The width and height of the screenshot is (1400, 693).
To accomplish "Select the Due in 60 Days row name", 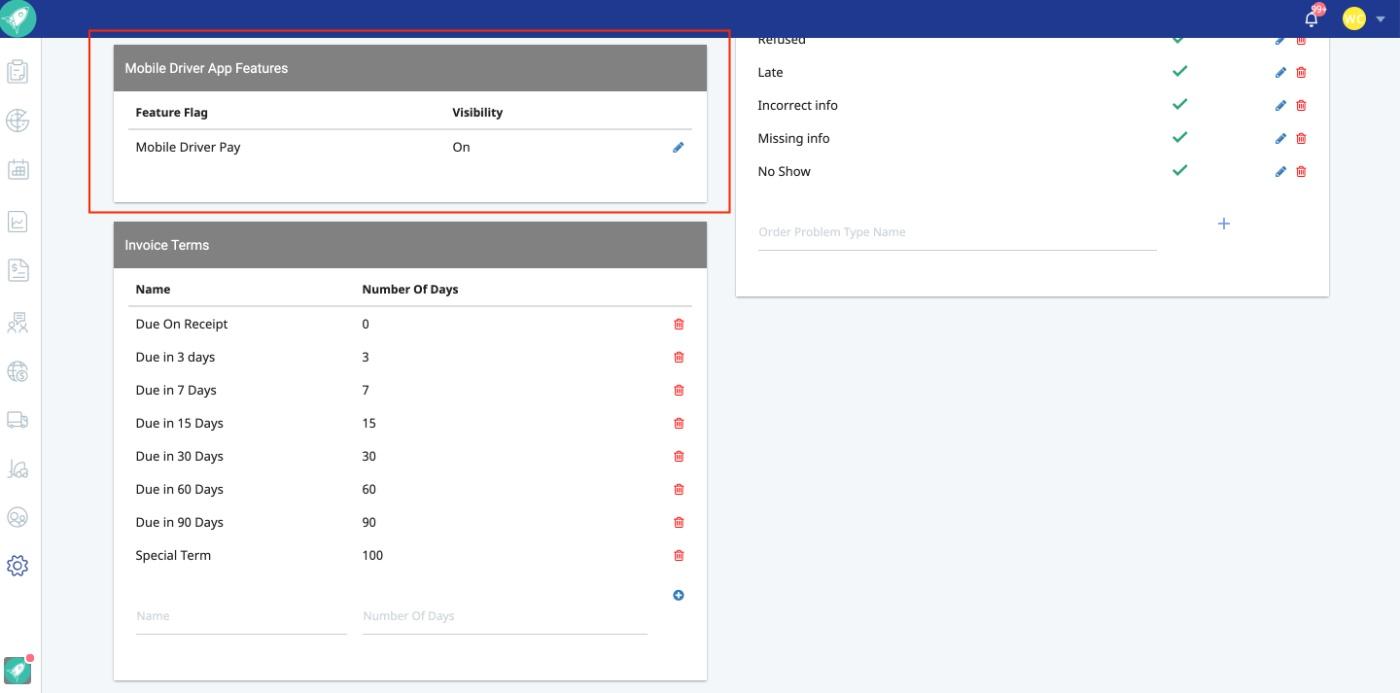I will pyautogui.click(x=179, y=489).
